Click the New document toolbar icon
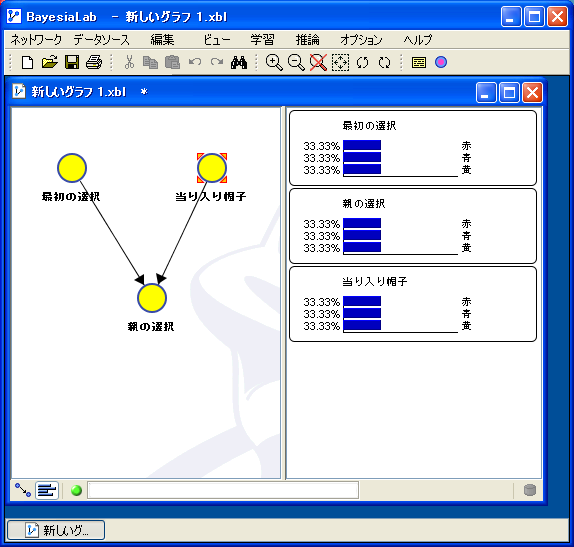This screenshot has height=547, width=574. 27,62
